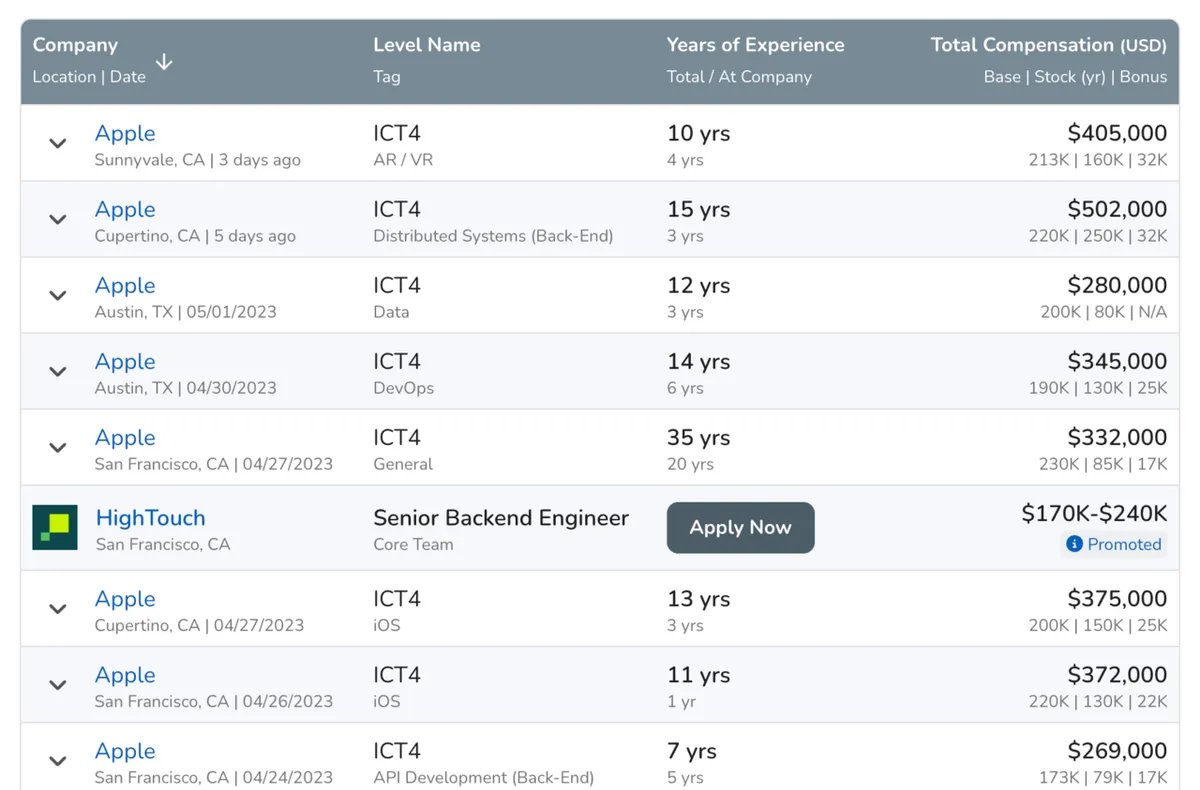The width and height of the screenshot is (1200, 790).
Task: Click the Level Name column header
Action: (426, 45)
